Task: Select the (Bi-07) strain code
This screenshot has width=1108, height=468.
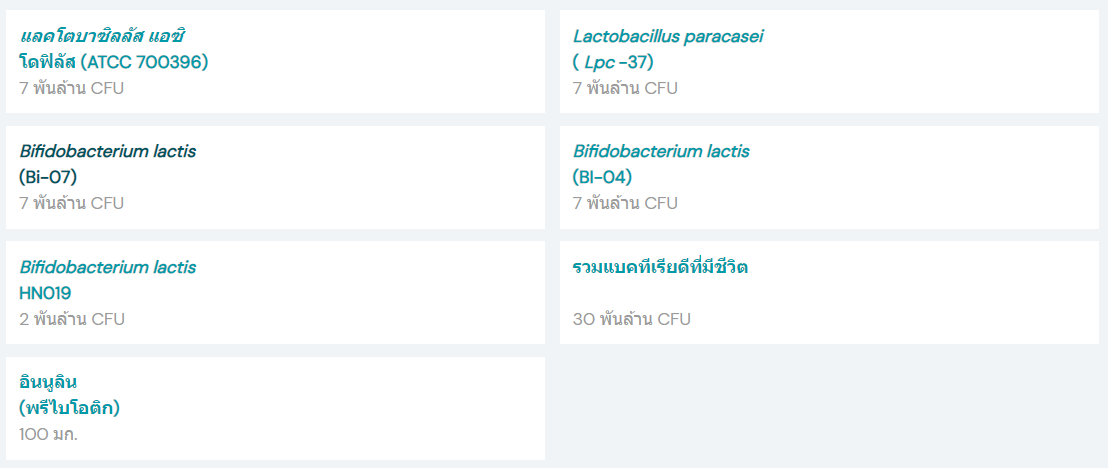Action: (48, 177)
